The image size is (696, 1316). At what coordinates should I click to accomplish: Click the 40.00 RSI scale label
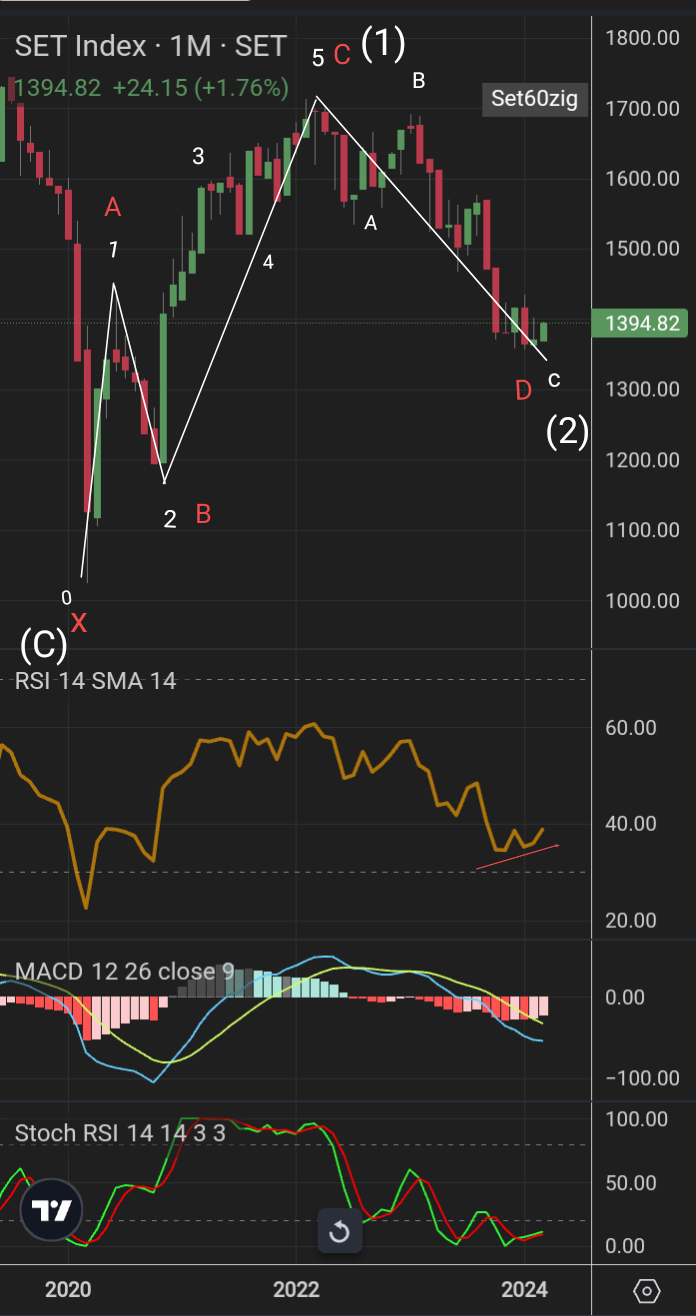click(632, 823)
